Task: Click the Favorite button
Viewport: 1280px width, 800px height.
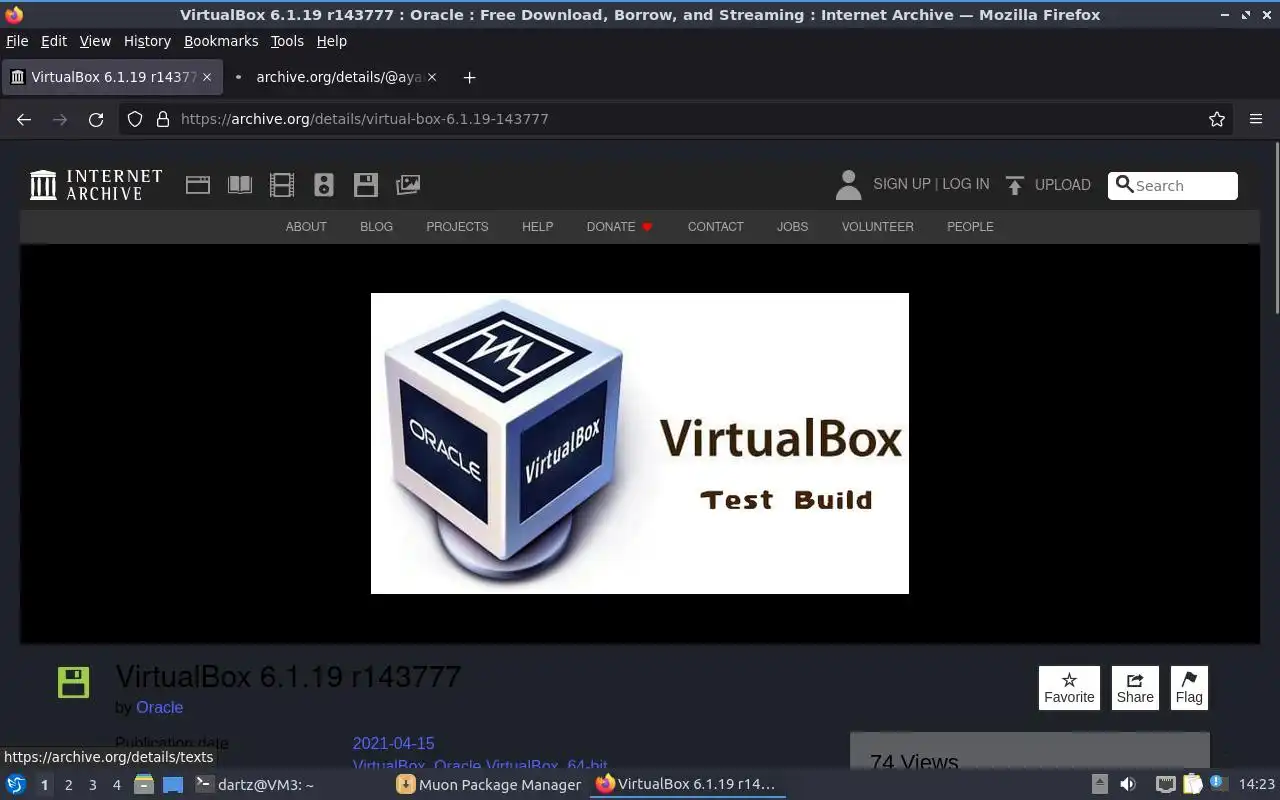Action: 1069,688
